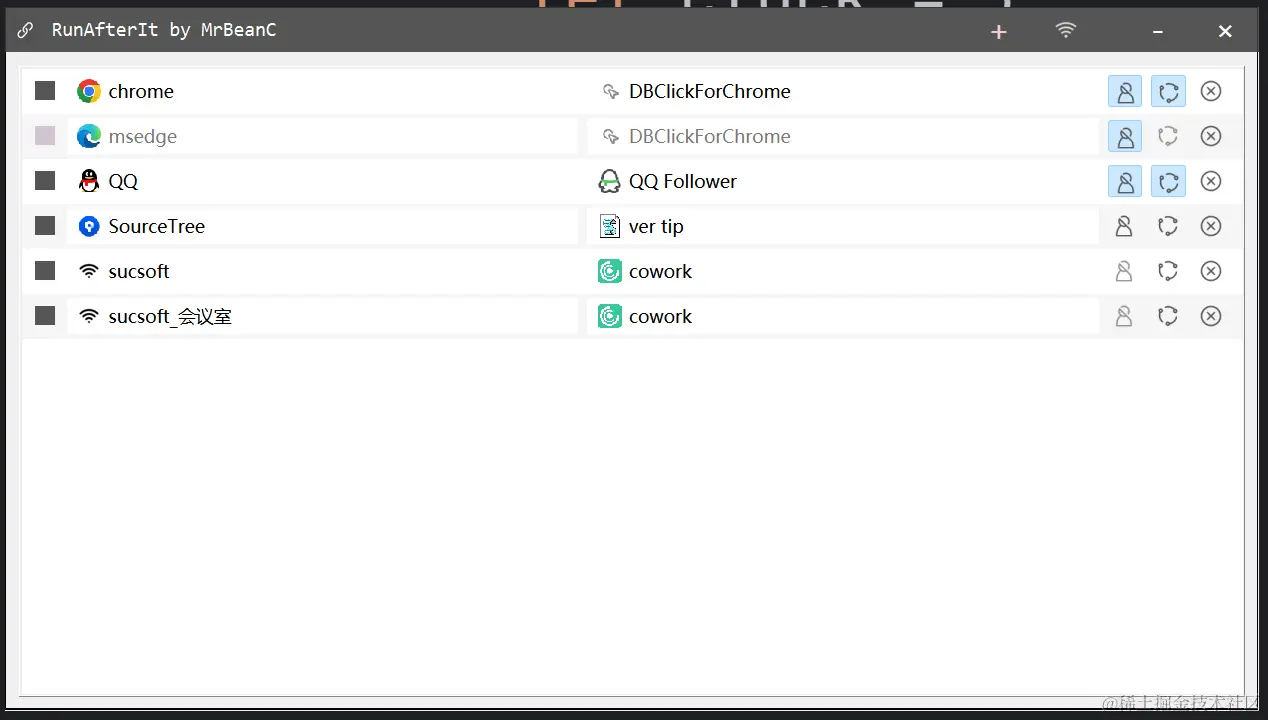Click the QQ Follower action icon

pos(609,181)
